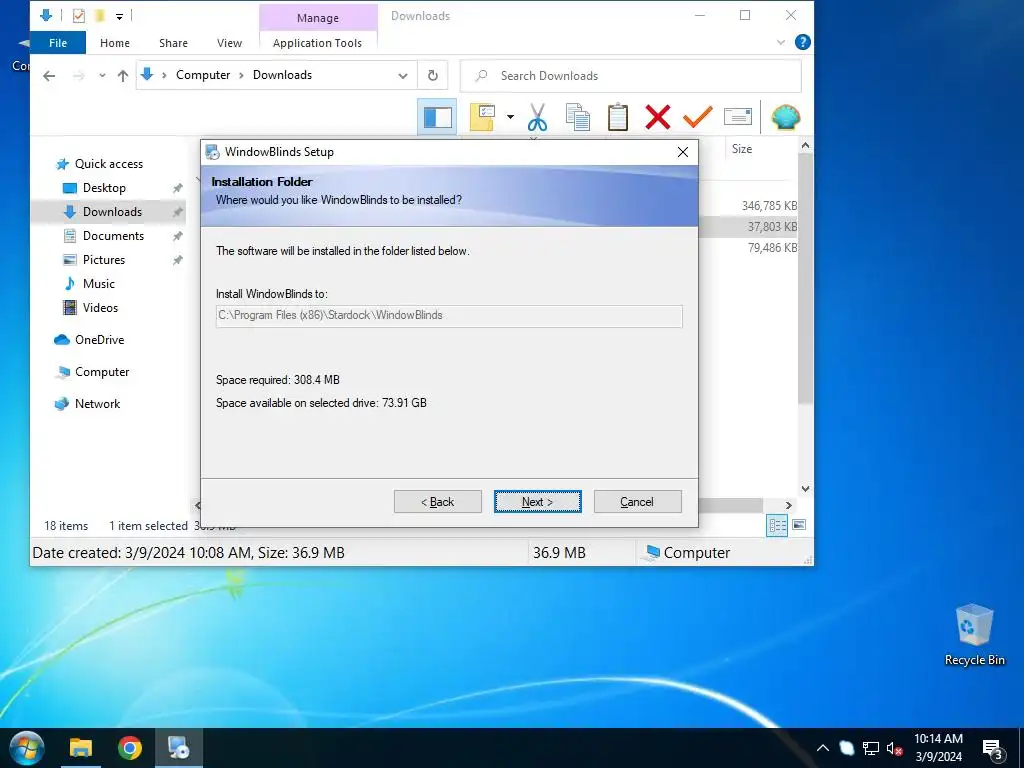Switch to Details view in status bar
1024x768 pixels.
pos(777,525)
